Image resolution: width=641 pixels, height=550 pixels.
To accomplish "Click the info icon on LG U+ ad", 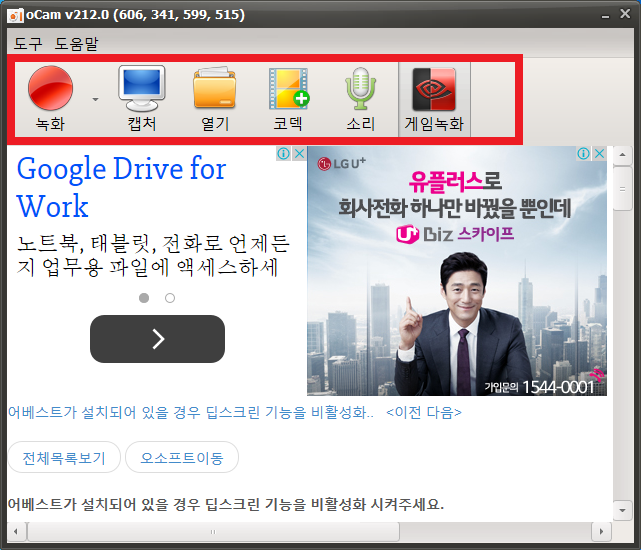I will [x=583, y=154].
